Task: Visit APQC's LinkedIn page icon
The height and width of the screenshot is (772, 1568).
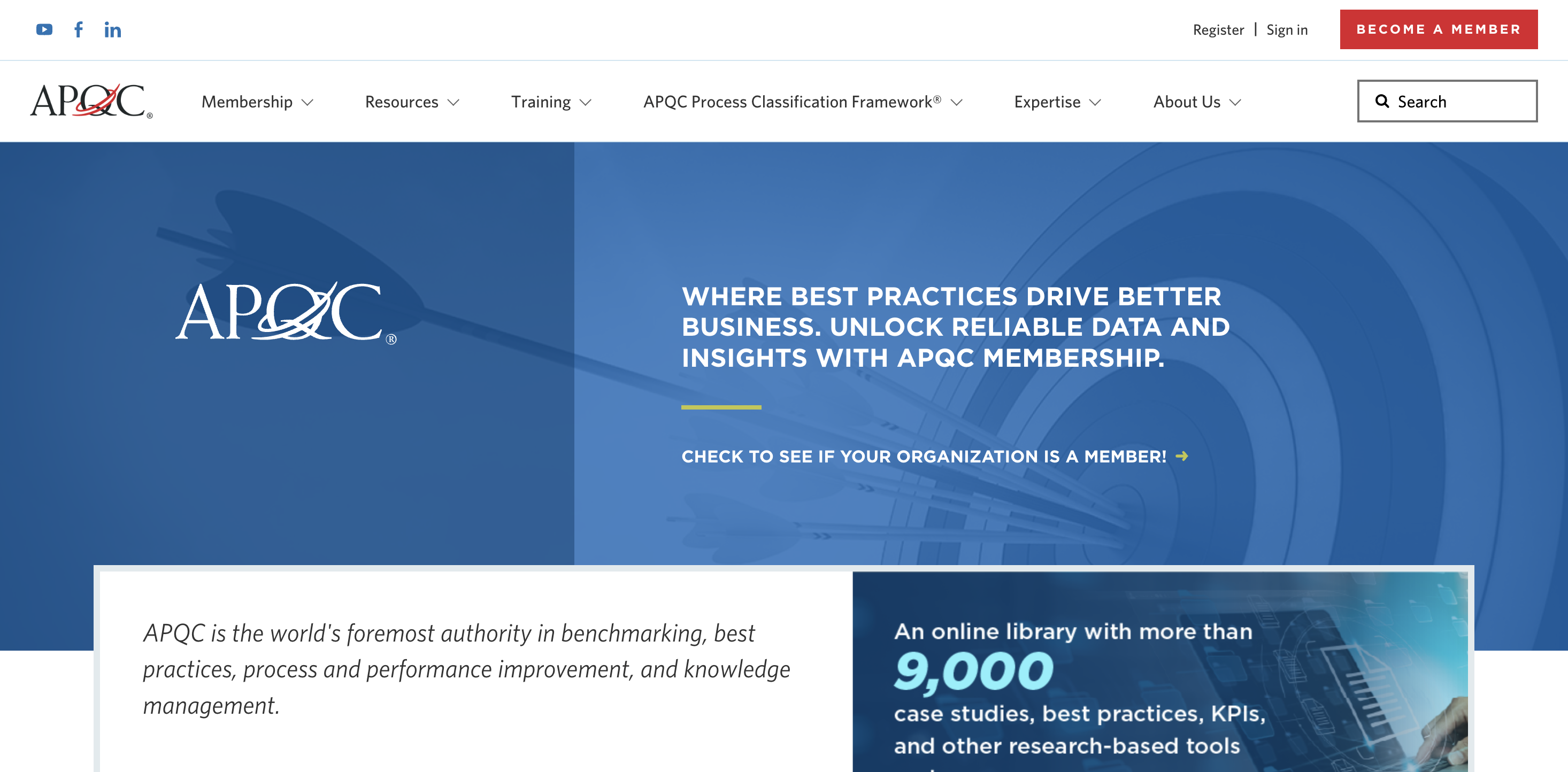Action: click(113, 30)
